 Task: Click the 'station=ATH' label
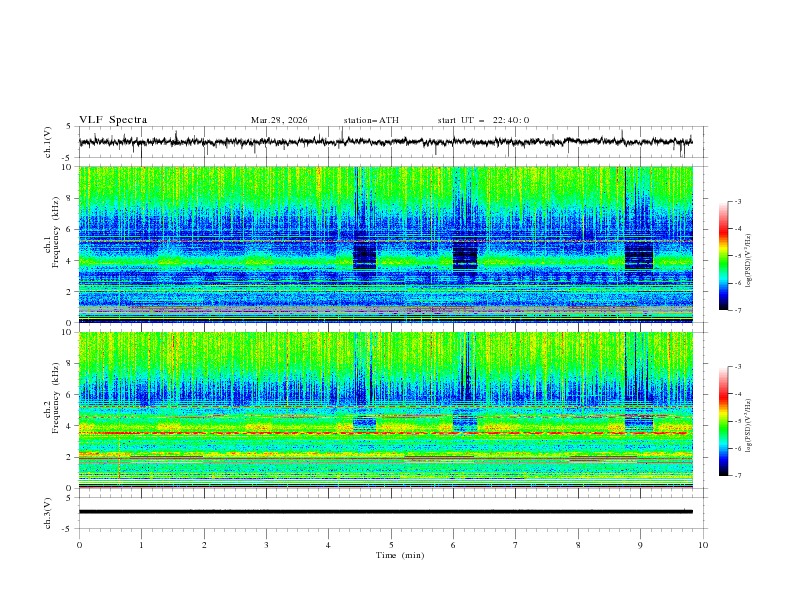click(371, 120)
